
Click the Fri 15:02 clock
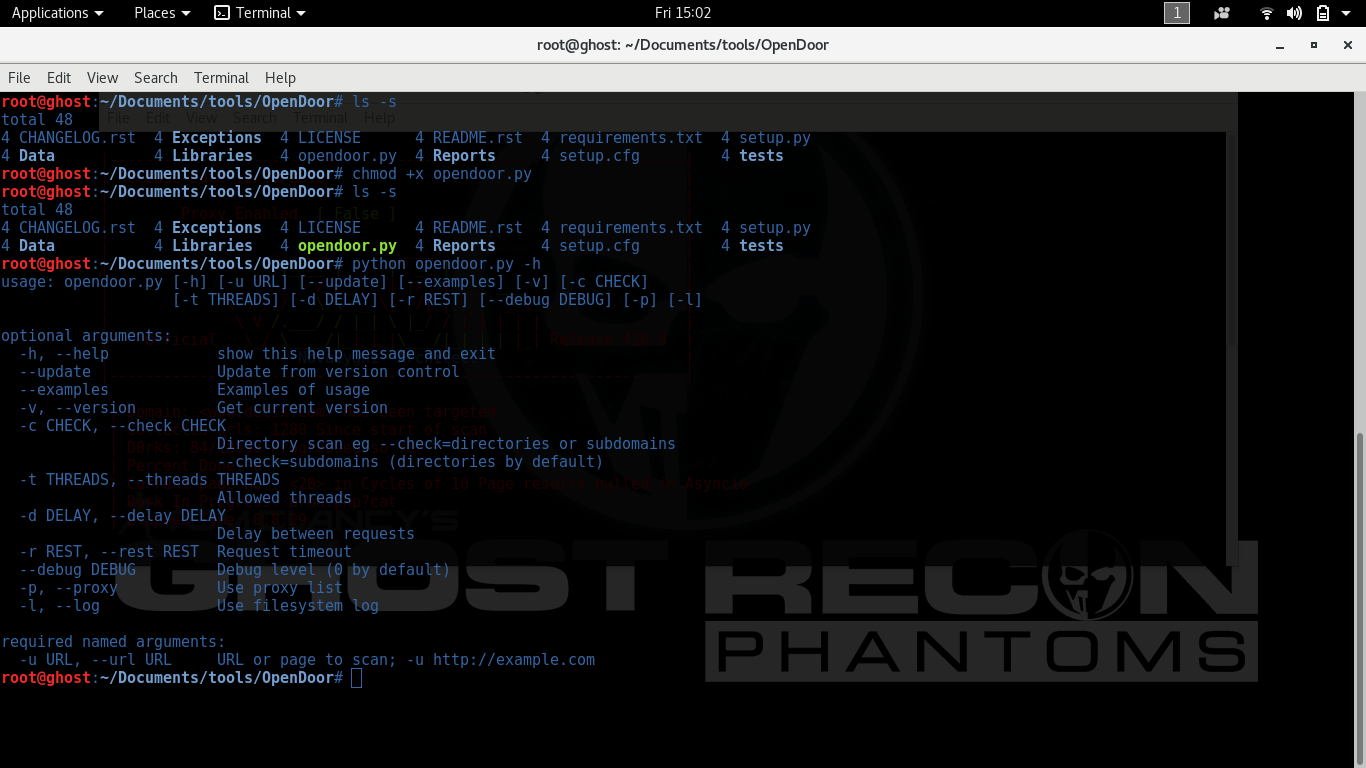683,13
